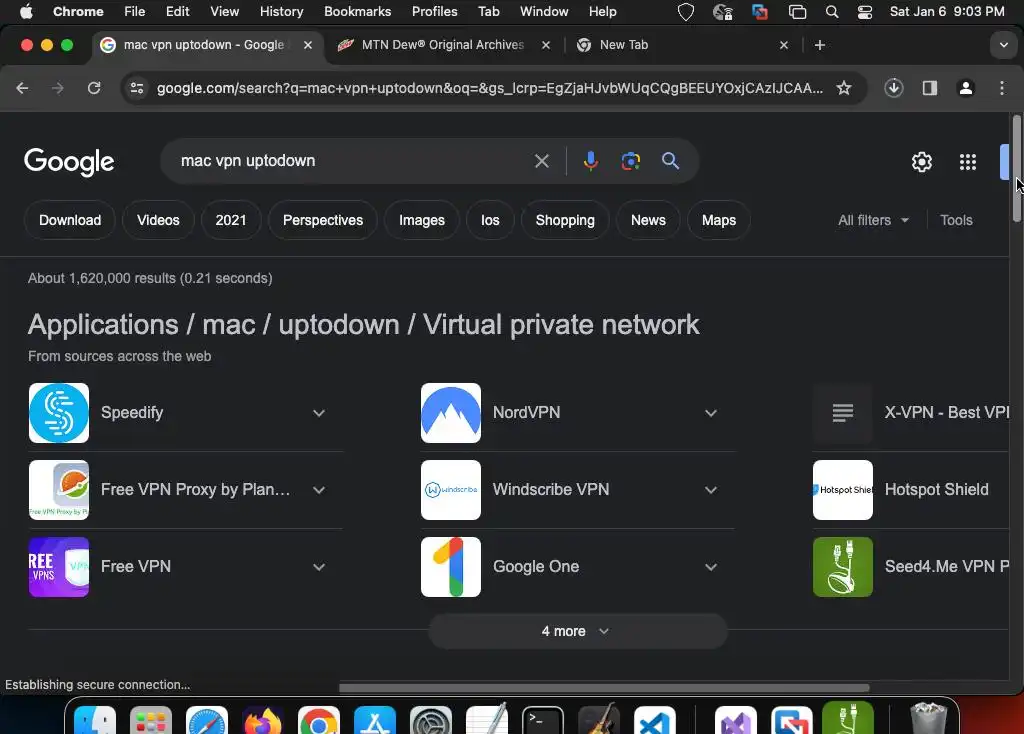Click the Google One logo
The width and height of the screenshot is (1024, 734).
coord(451,567)
